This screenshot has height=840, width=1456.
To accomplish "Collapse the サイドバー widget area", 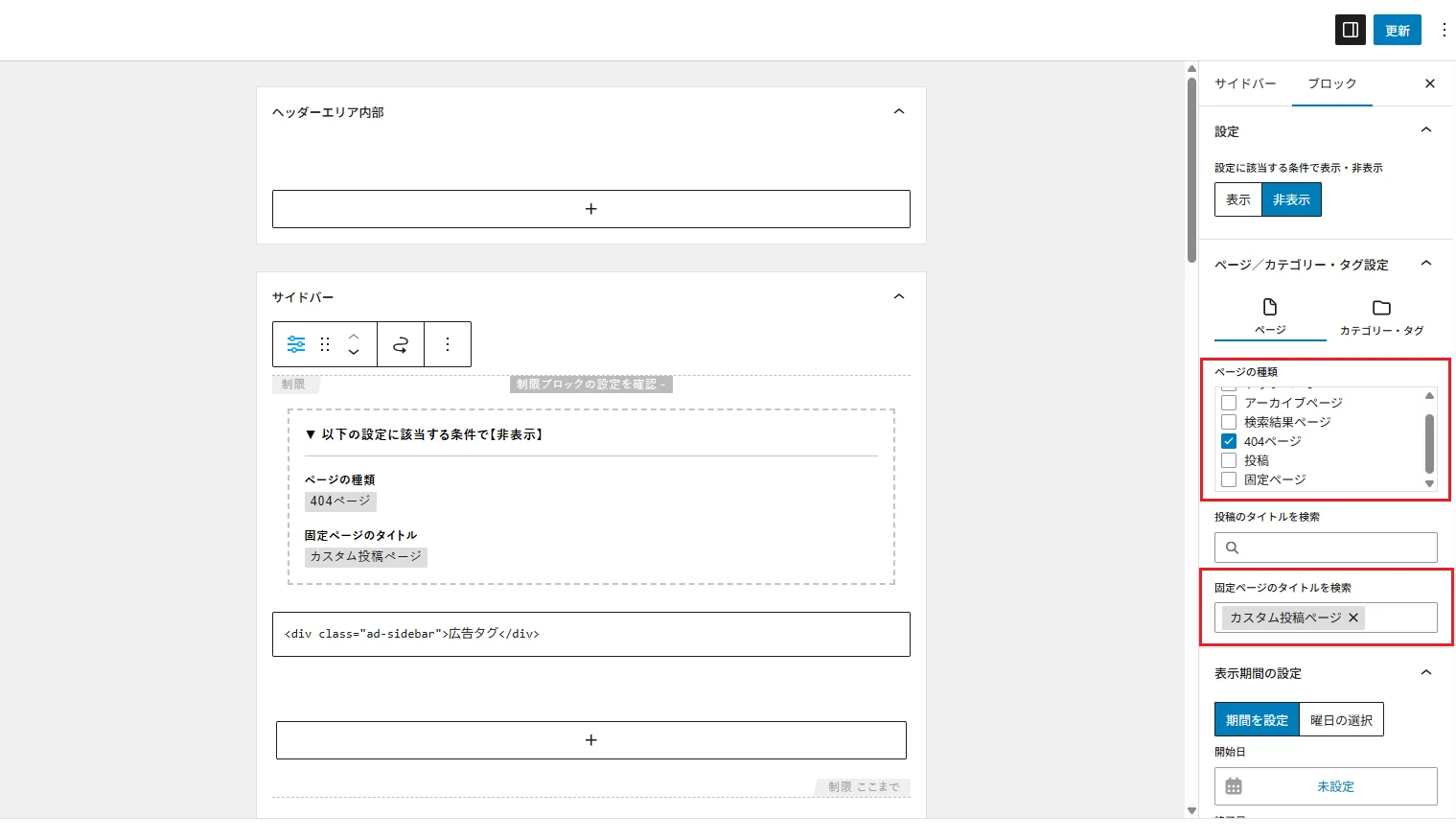I will coord(898,297).
